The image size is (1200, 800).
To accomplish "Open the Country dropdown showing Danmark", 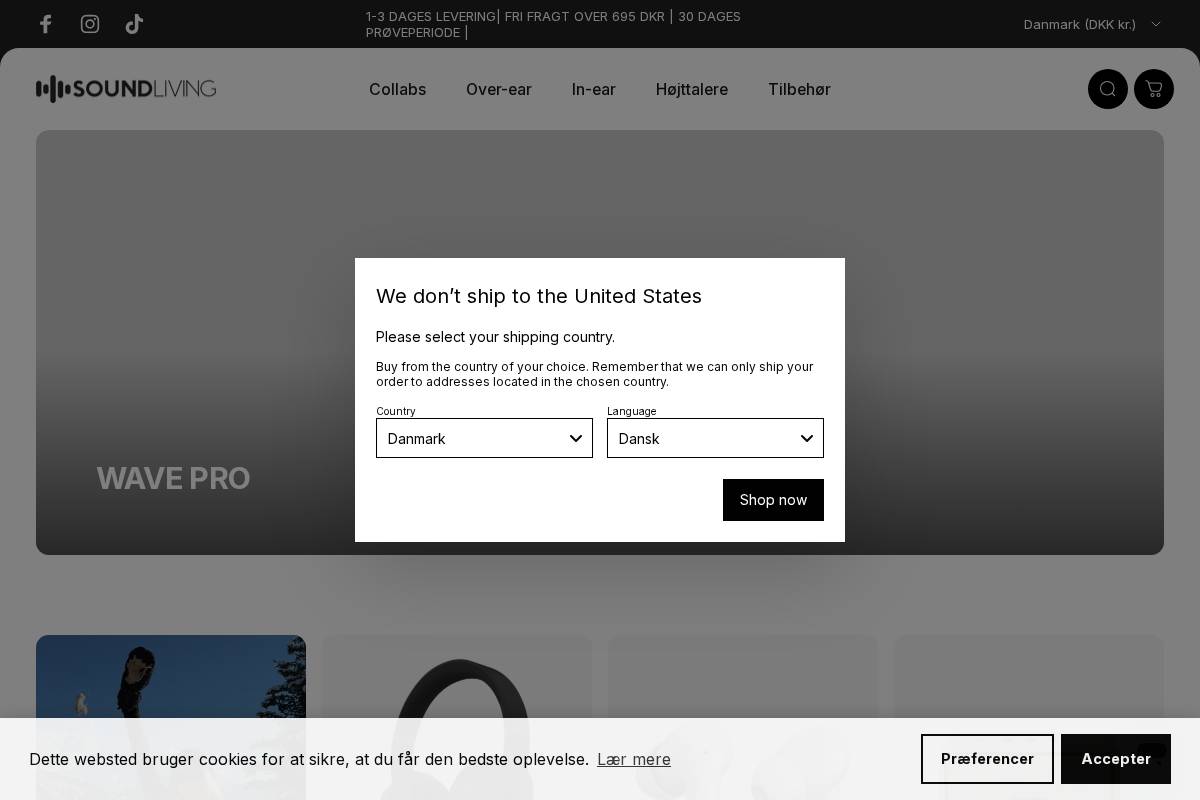I will pos(484,438).
